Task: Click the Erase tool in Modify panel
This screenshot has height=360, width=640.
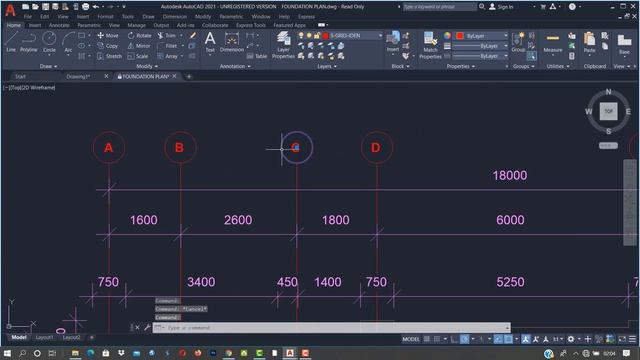Action: pyautogui.click(x=193, y=36)
